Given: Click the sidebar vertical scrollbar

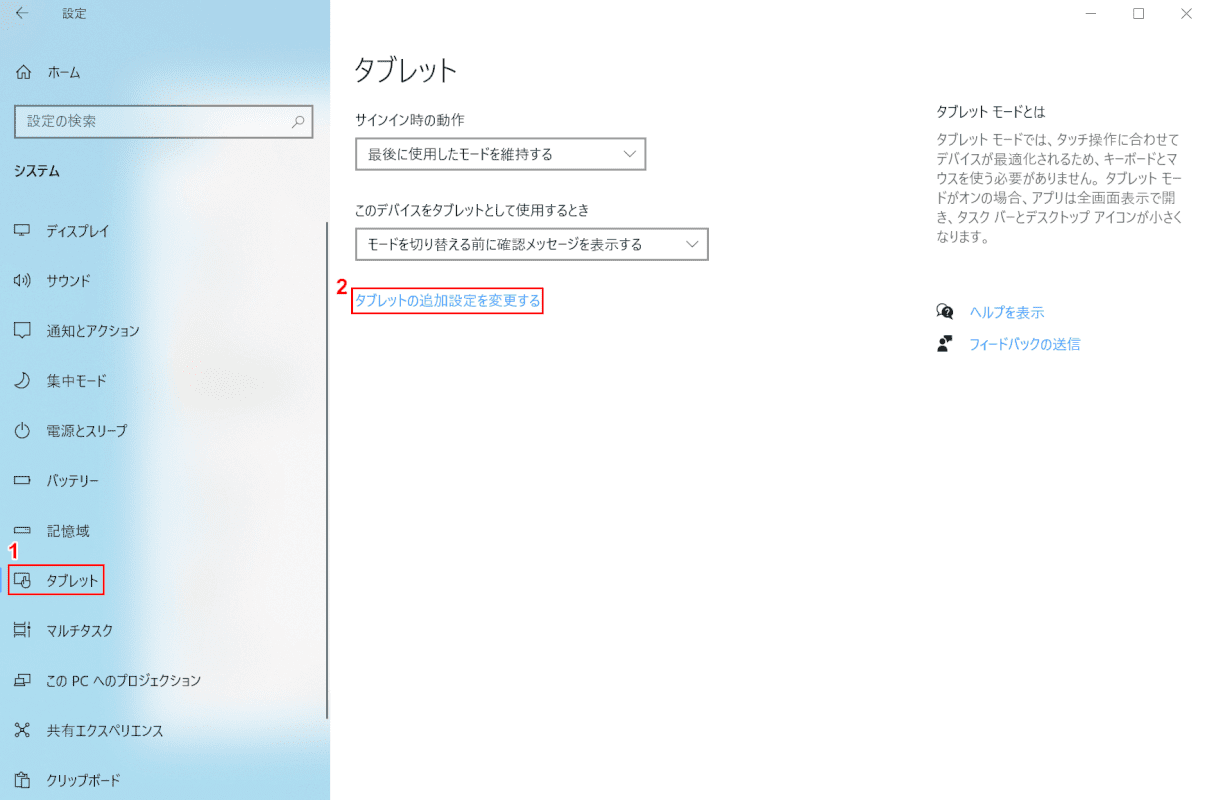Looking at the screenshot, I should point(326,470).
